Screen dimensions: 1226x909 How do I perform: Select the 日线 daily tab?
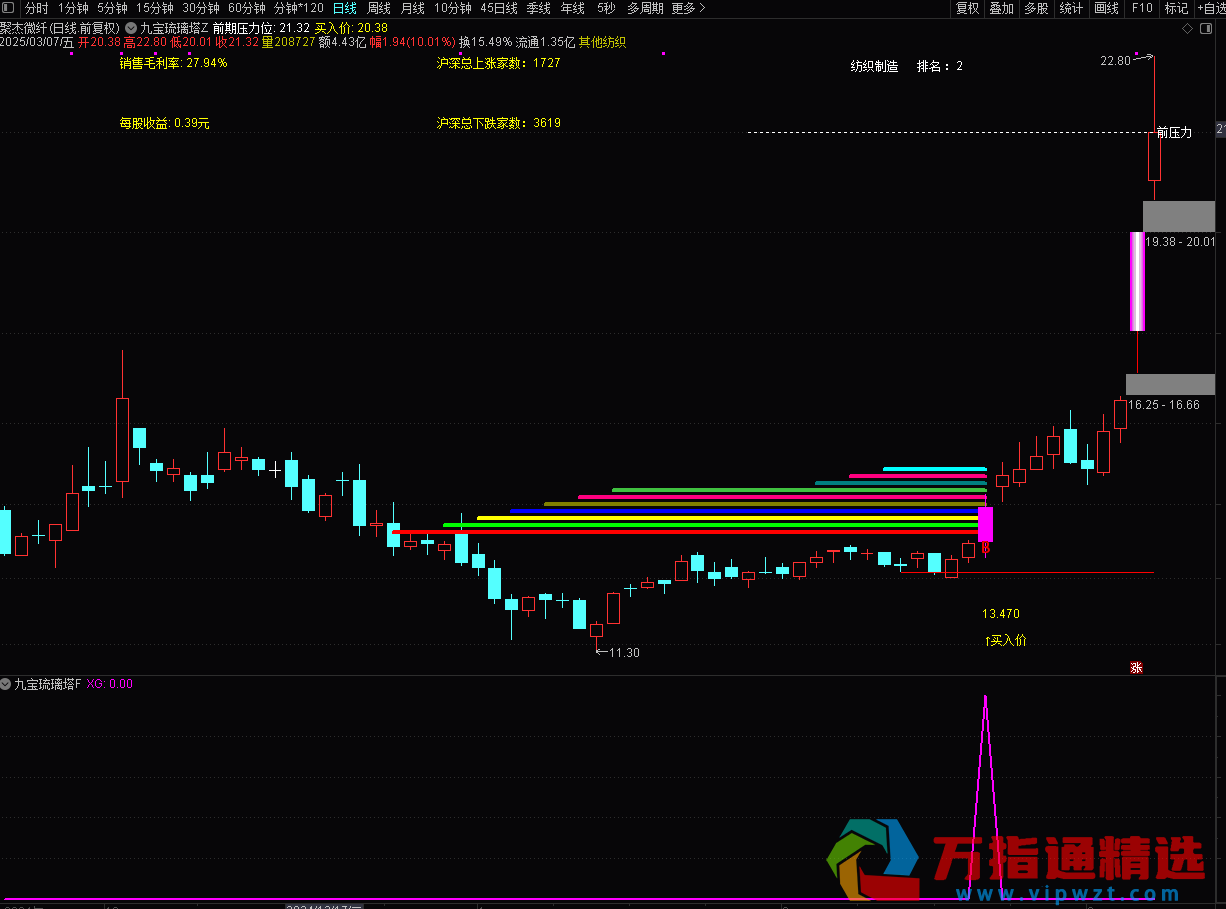coord(344,8)
